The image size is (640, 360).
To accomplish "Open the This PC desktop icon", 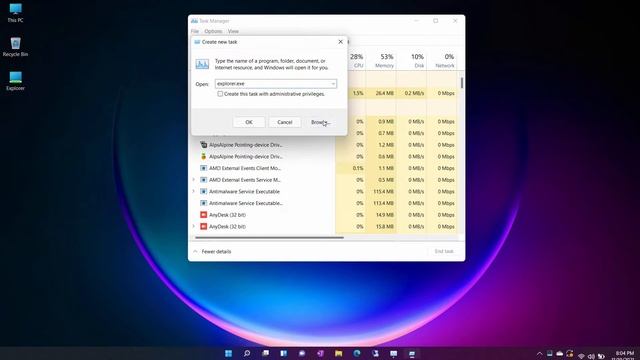I will (x=16, y=13).
